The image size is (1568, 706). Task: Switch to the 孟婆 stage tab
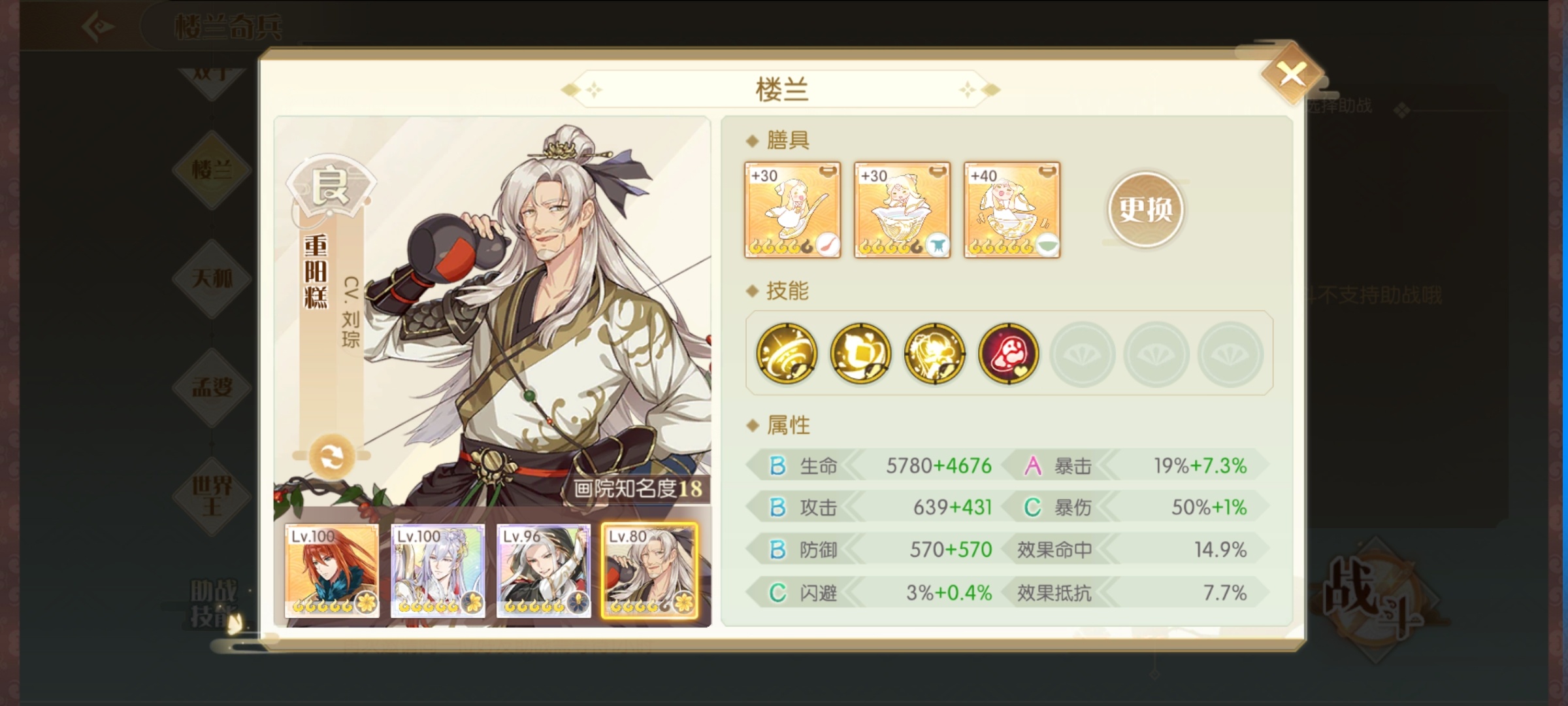click(x=212, y=387)
